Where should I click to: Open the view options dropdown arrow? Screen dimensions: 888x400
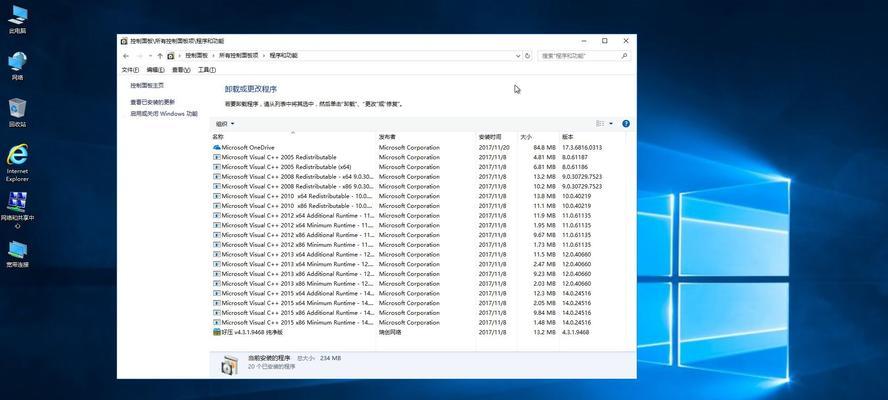[x=610, y=124]
